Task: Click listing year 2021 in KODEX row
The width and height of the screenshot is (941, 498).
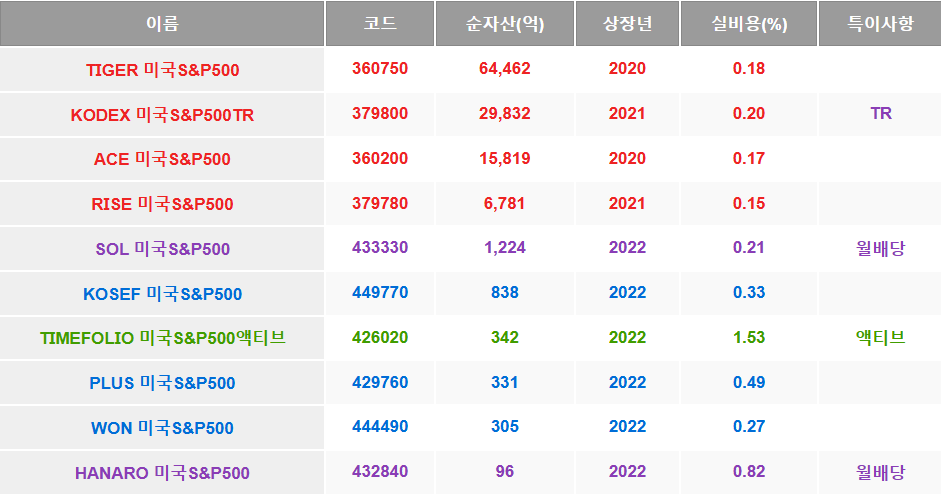Action: coord(627,113)
